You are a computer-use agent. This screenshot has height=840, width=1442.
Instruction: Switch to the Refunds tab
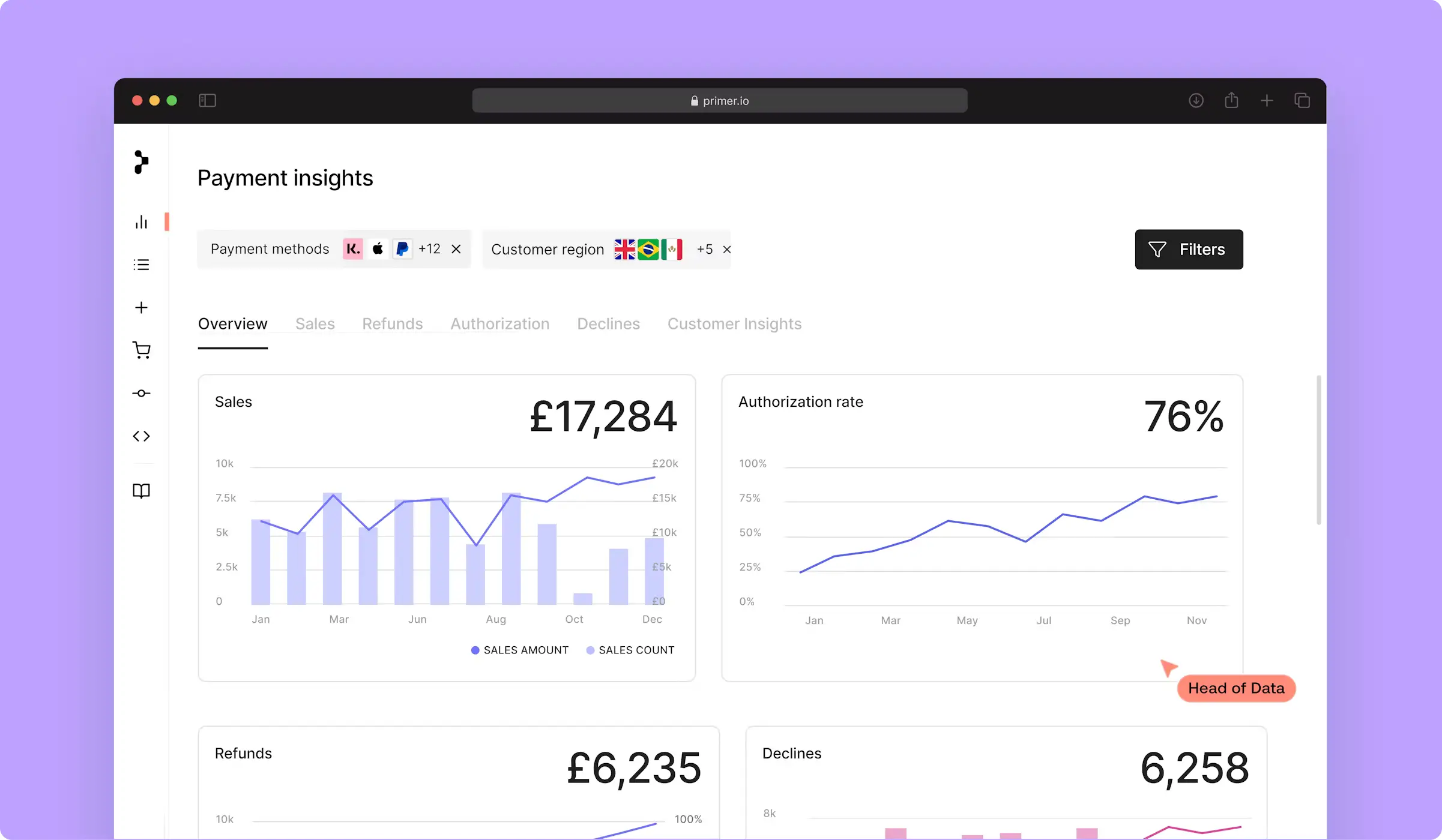[x=392, y=324]
